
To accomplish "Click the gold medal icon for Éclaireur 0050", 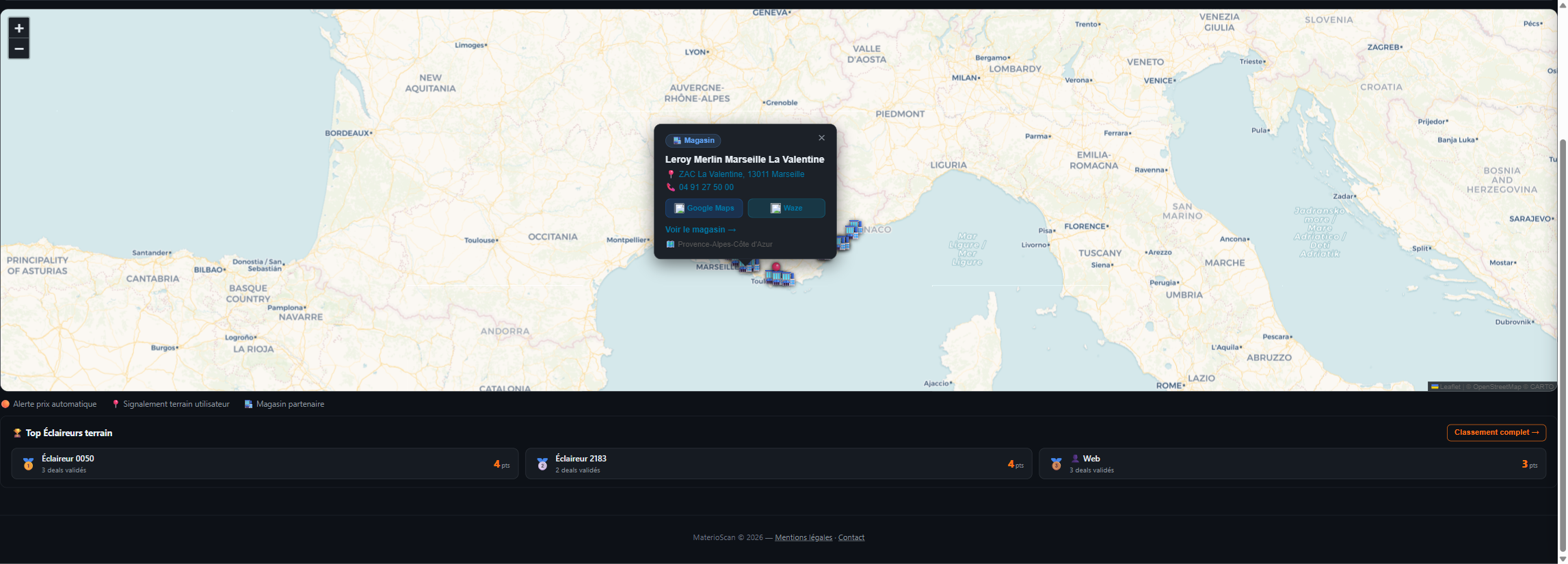I will coord(28,464).
